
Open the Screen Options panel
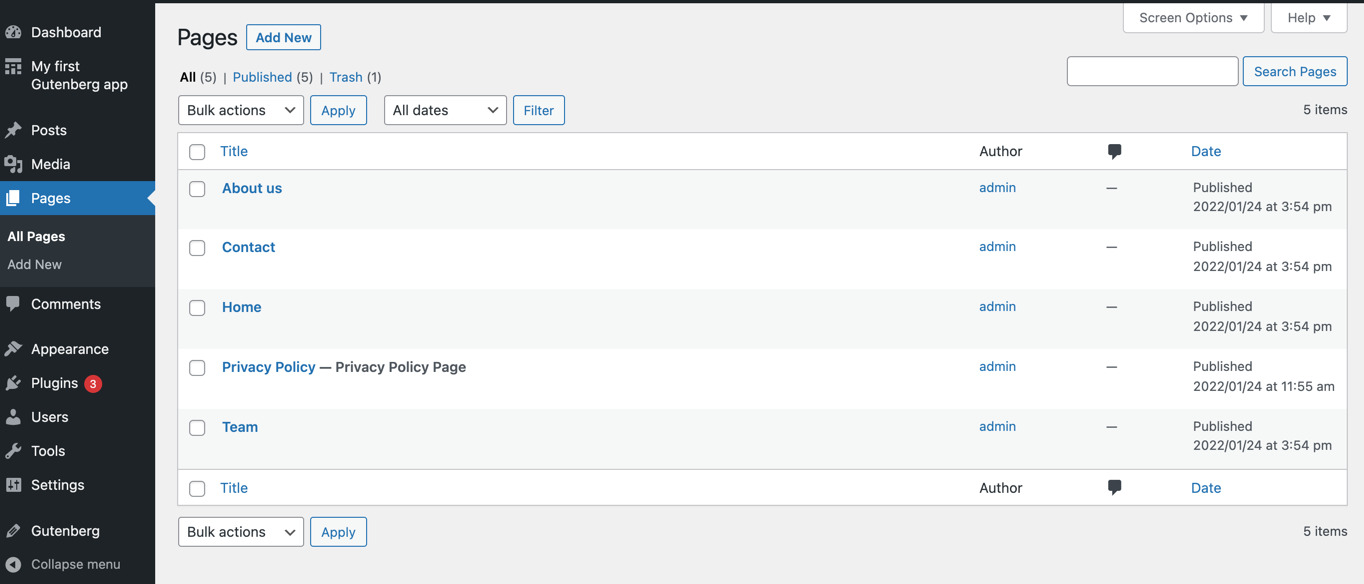[x=1193, y=17]
